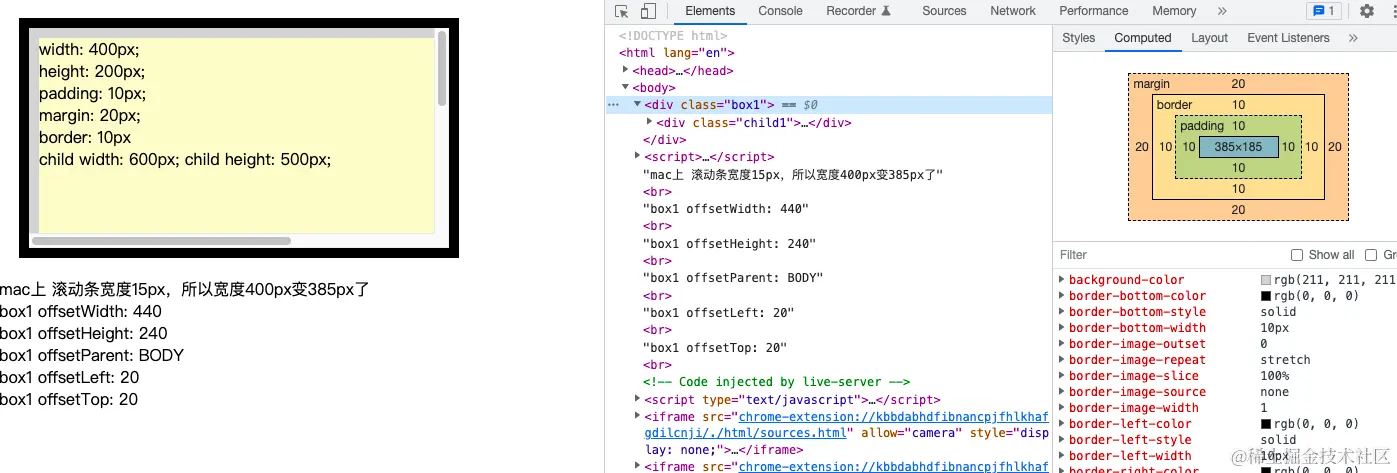Click page text "box1 offsetLeft: 20"
This screenshot has height=473, width=1397.
coord(70,377)
